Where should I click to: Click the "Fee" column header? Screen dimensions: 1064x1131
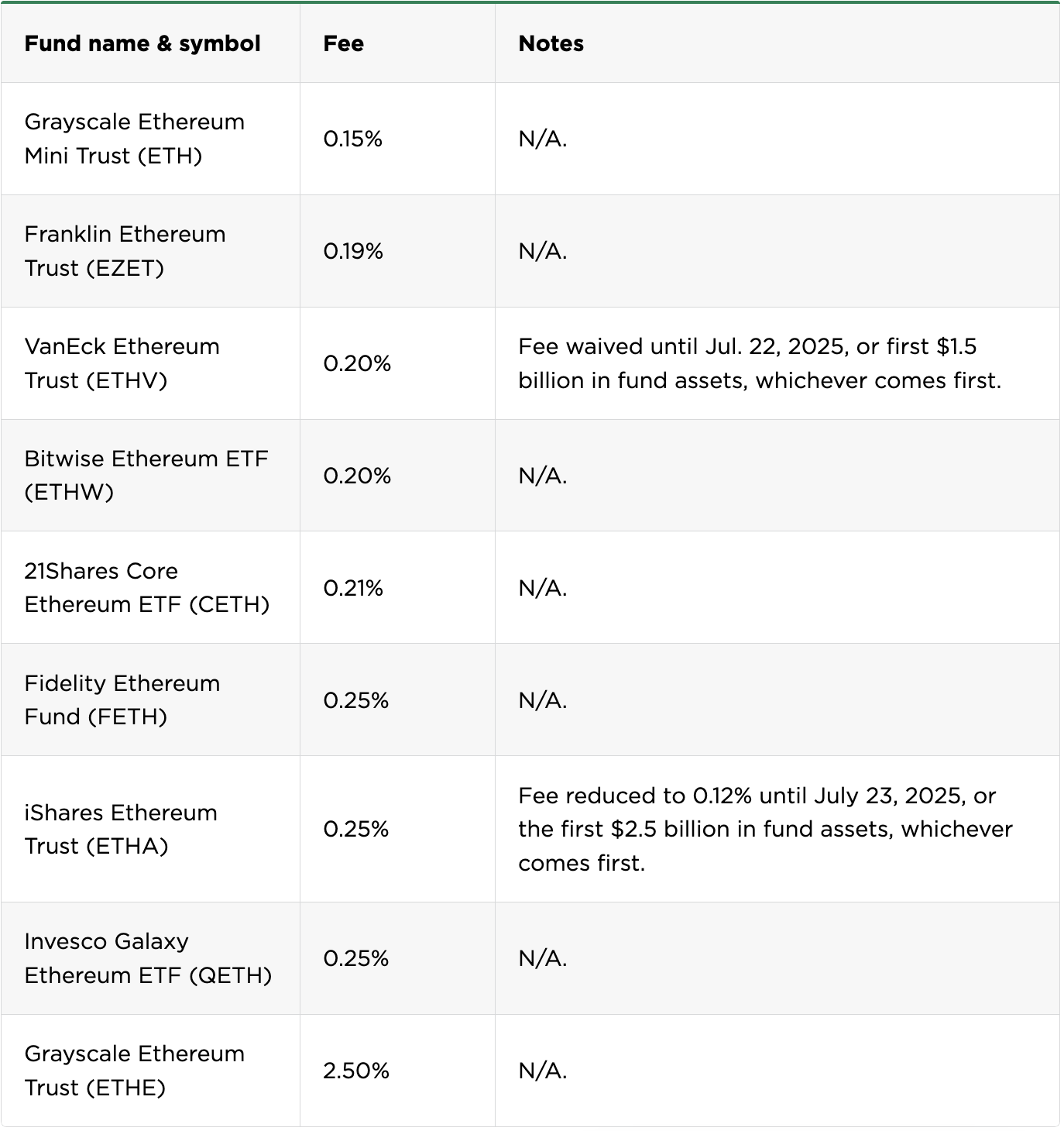(x=344, y=43)
